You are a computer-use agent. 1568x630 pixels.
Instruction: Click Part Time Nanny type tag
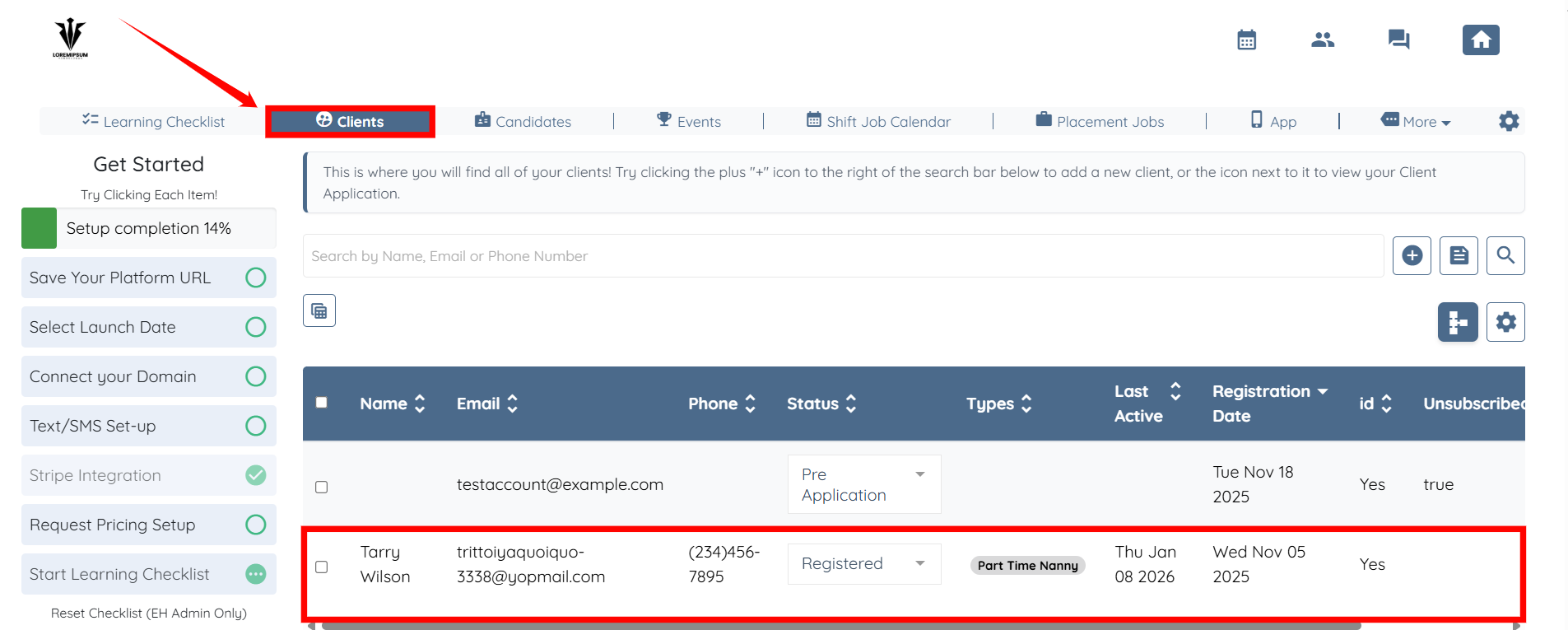pos(1028,565)
